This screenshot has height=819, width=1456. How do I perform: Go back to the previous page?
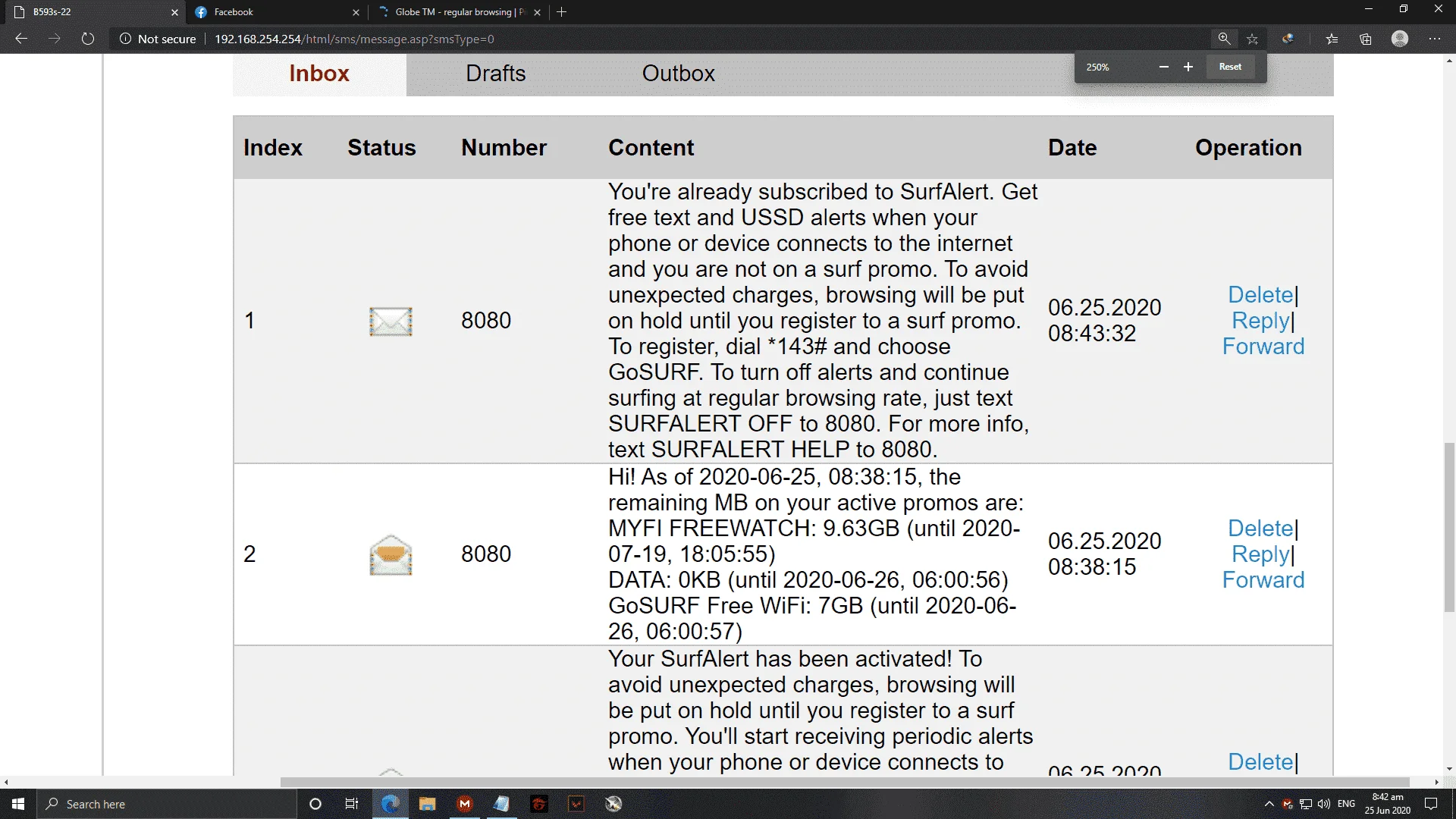(x=21, y=39)
